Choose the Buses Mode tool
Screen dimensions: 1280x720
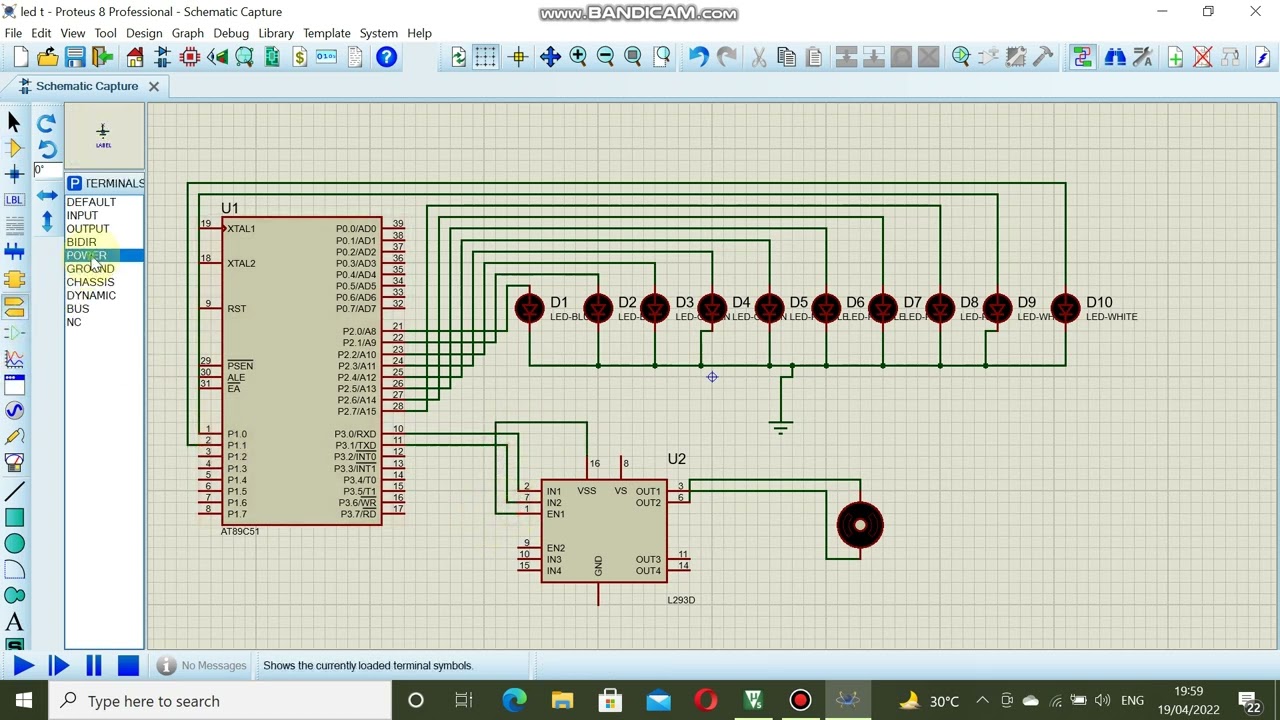point(14,253)
